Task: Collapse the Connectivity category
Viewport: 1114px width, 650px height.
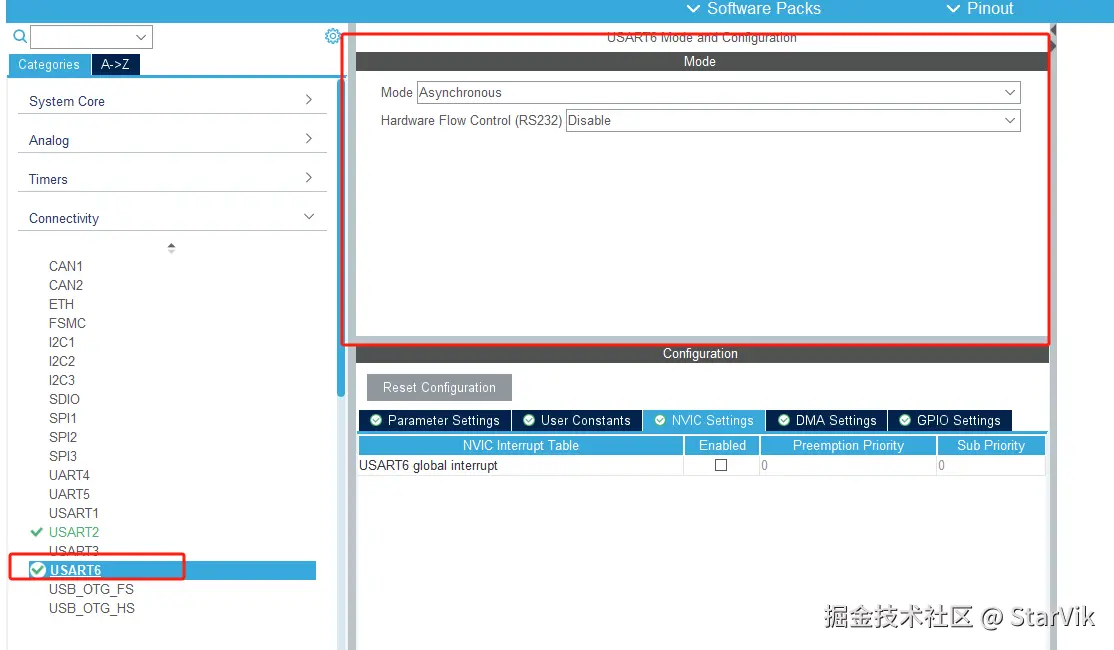Action: pyautogui.click(x=308, y=217)
